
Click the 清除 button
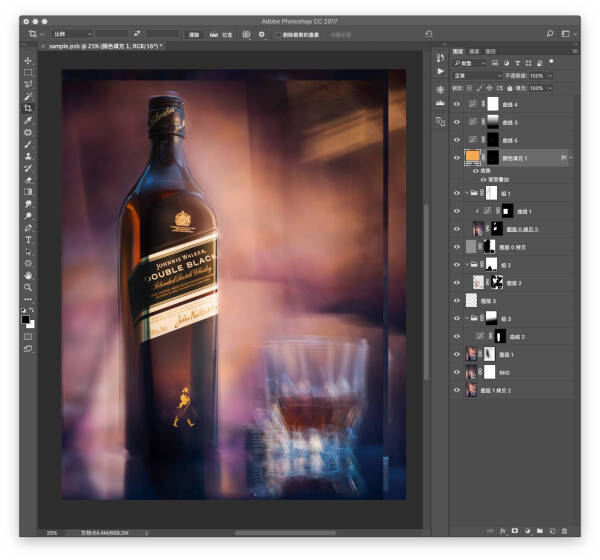(x=194, y=35)
